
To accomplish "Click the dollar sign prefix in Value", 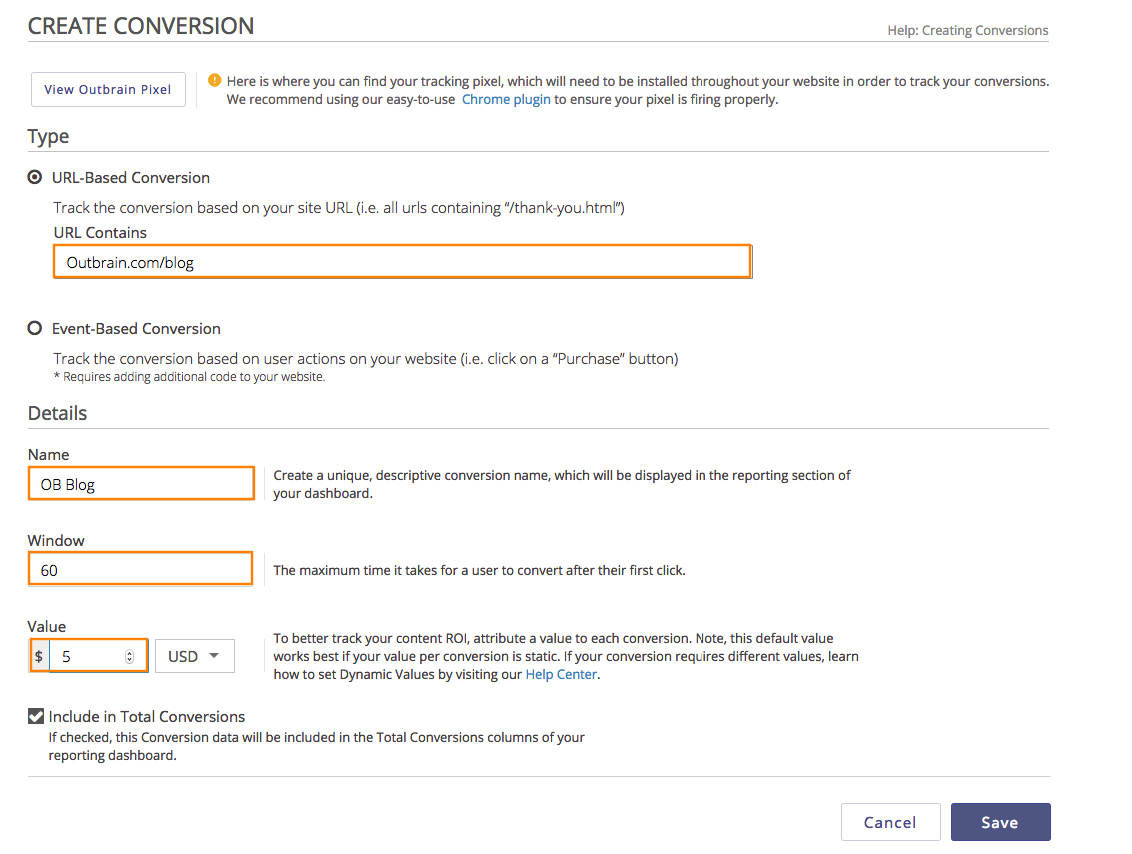I will pos(39,656).
